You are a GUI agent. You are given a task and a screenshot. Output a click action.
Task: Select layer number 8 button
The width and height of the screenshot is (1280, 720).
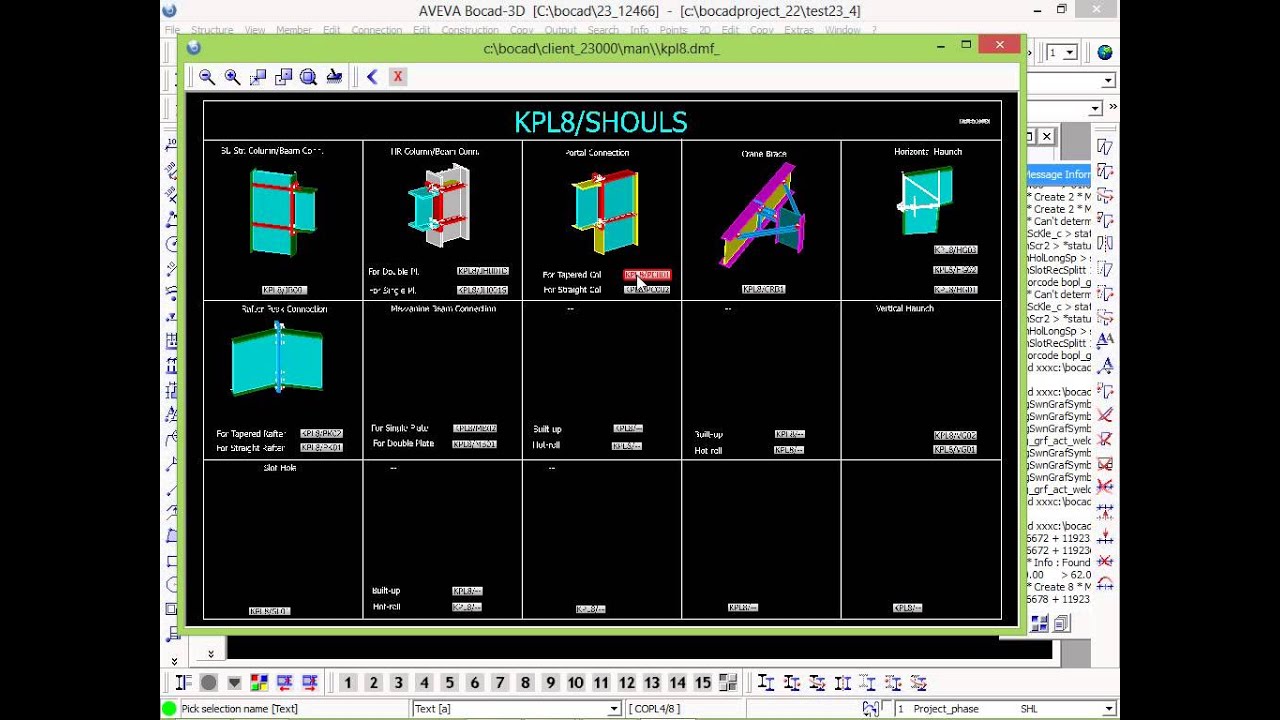(x=525, y=683)
